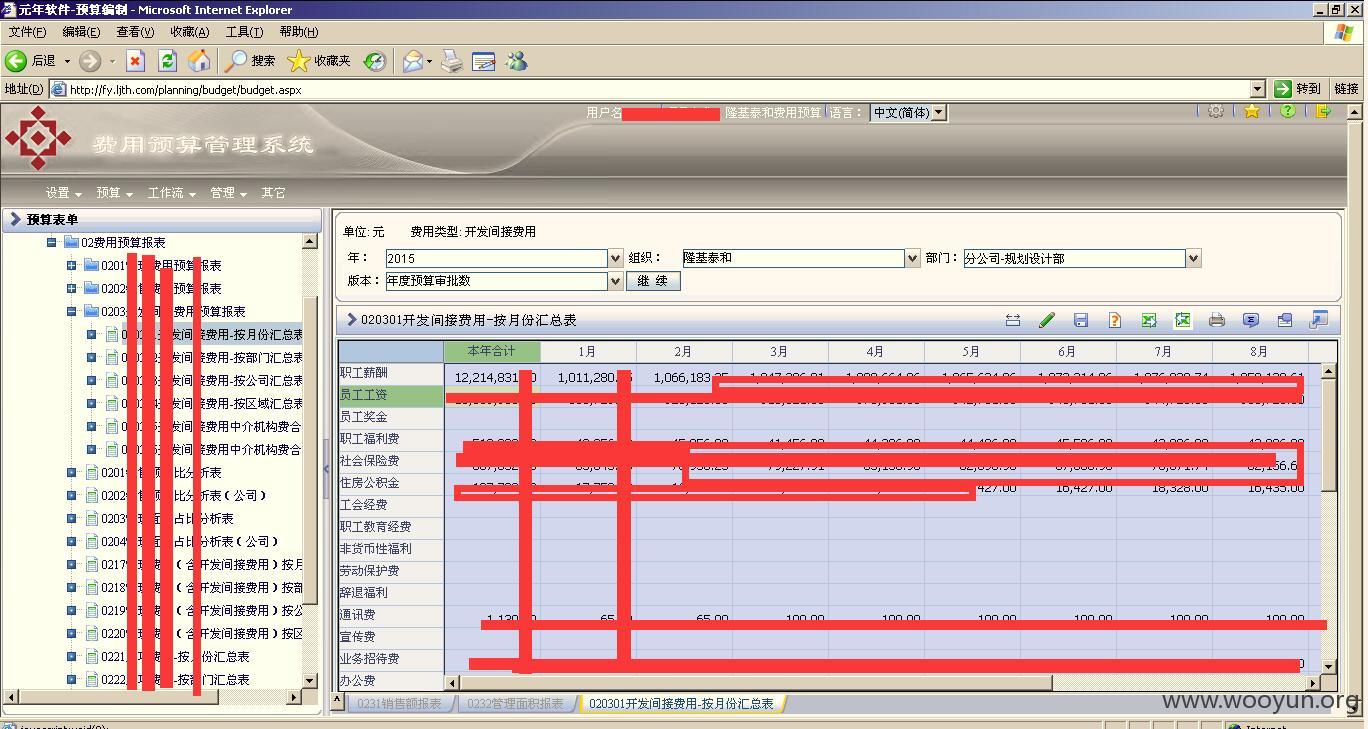Collapse the 0203 费用预算报表 subfolder
Screen dimensions: 1368x729
click(72, 311)
